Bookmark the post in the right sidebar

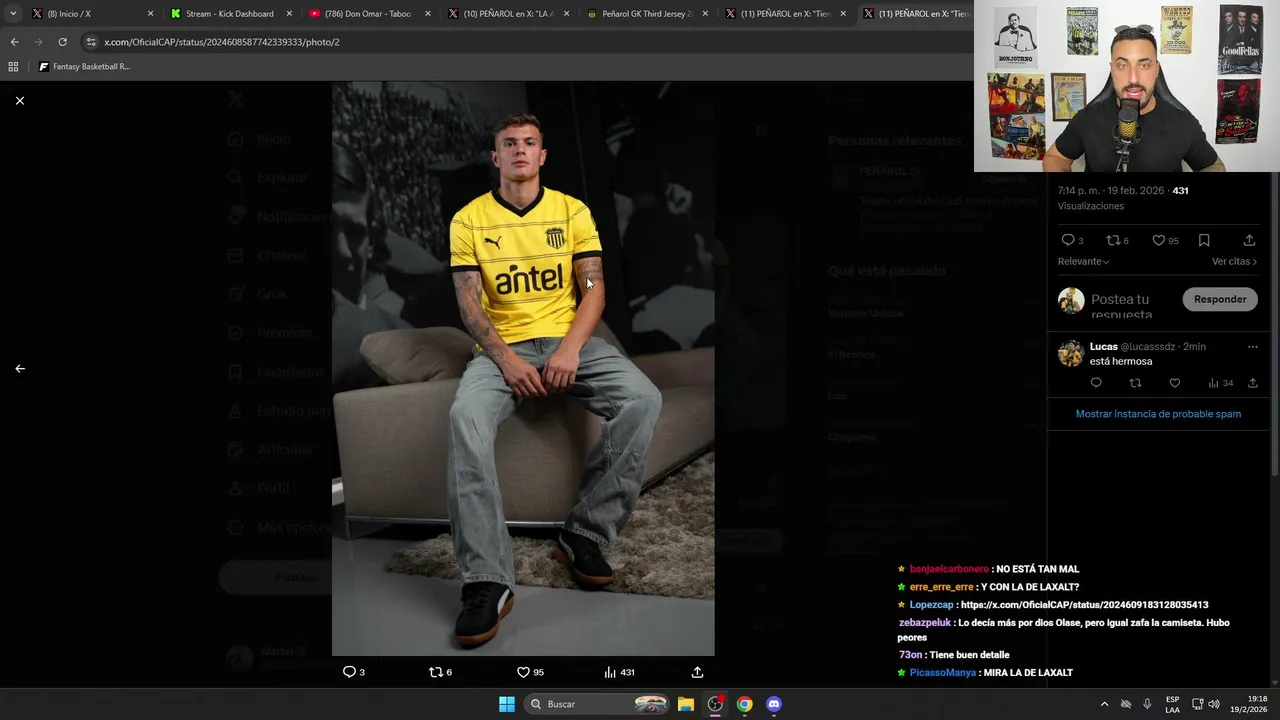click(1204, 240)
